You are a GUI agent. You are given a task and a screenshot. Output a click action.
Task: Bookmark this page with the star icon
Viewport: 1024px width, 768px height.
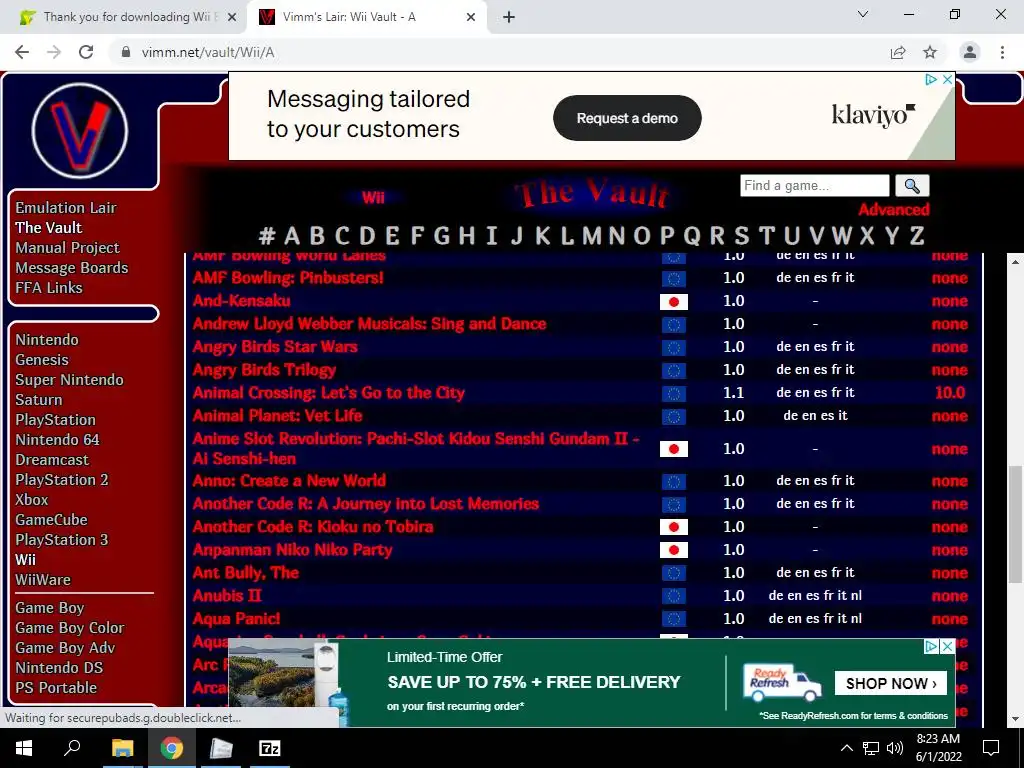tap(930, 52)
